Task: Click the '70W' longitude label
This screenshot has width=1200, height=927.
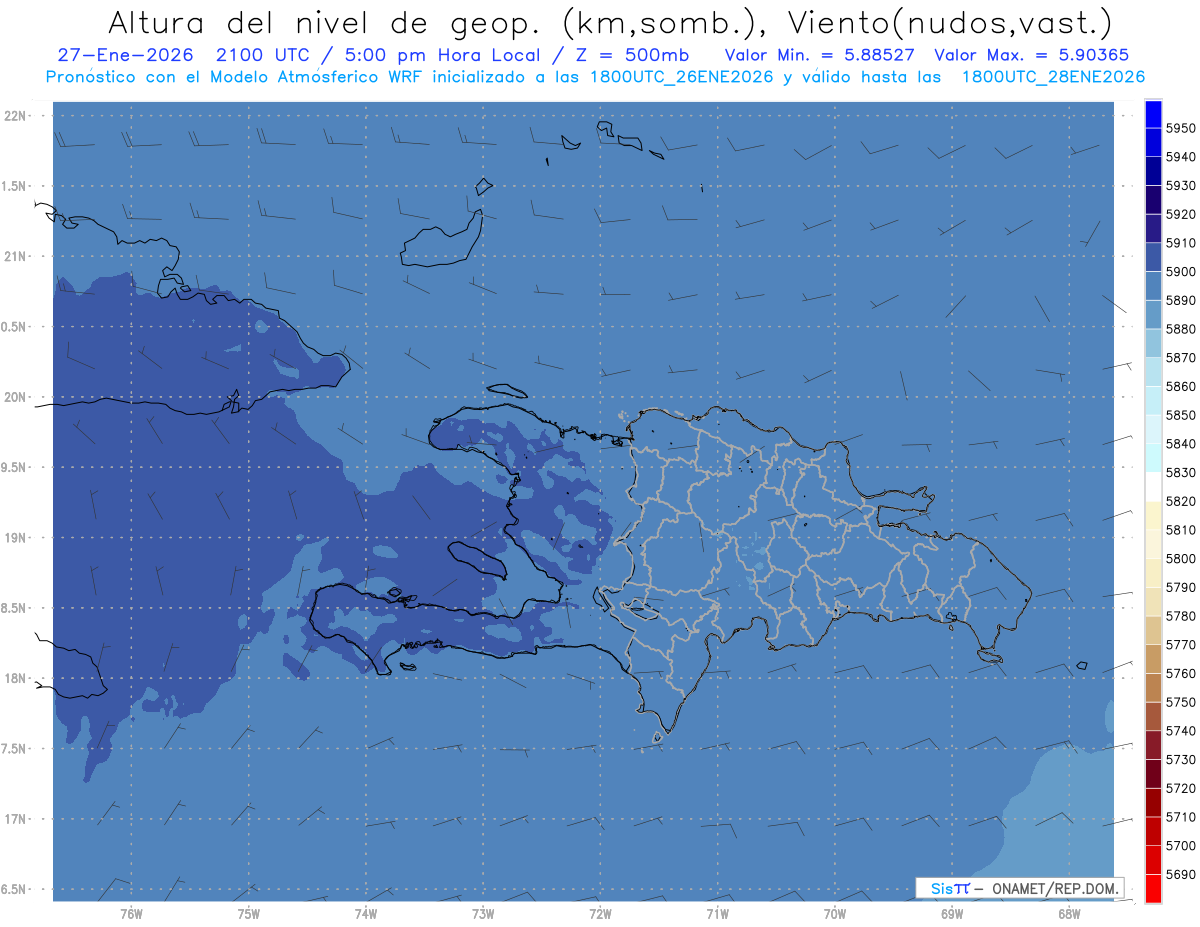Action: point(835,914)
